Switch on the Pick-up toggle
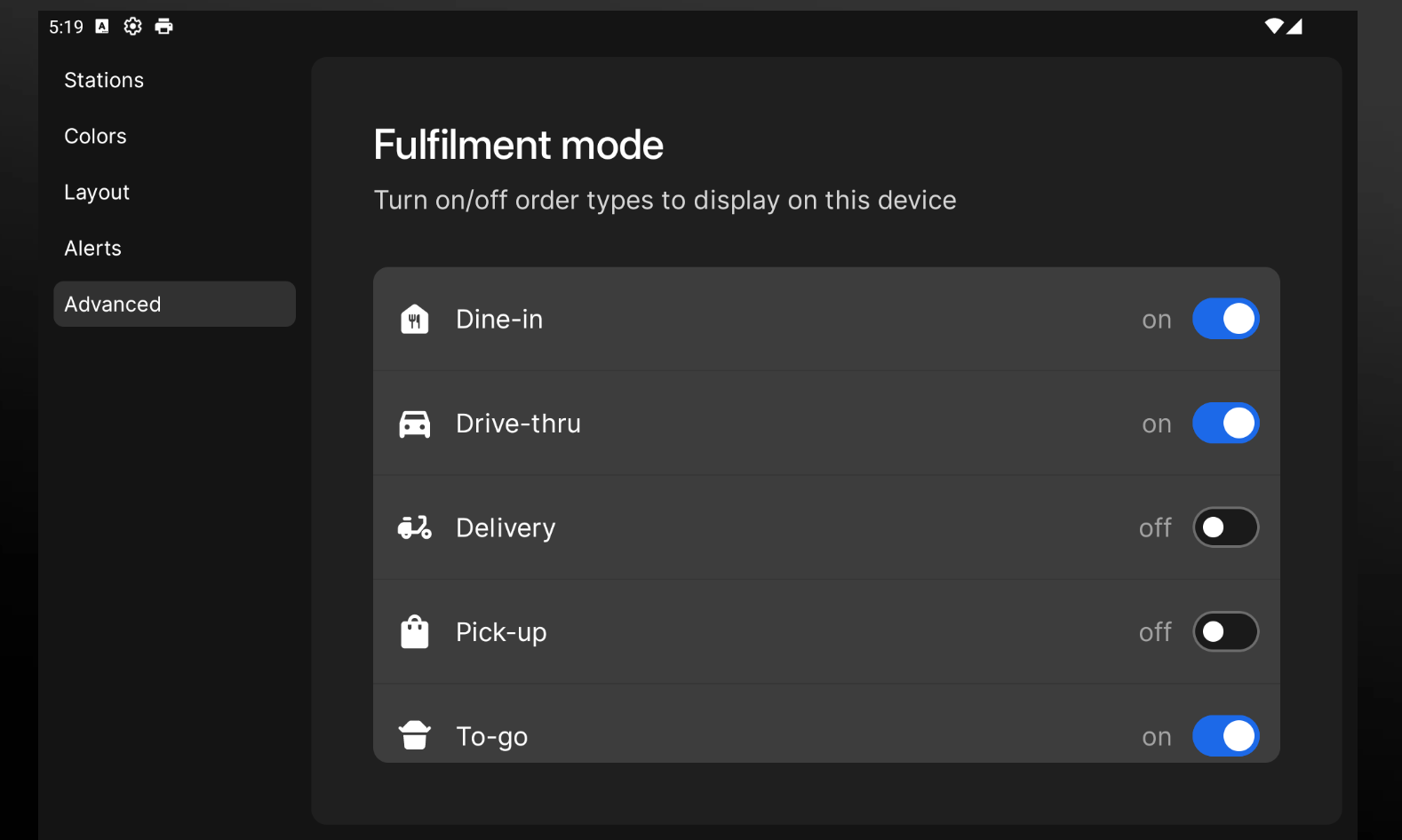Screen dimensions: 1402x840 tap(1225, 632)
